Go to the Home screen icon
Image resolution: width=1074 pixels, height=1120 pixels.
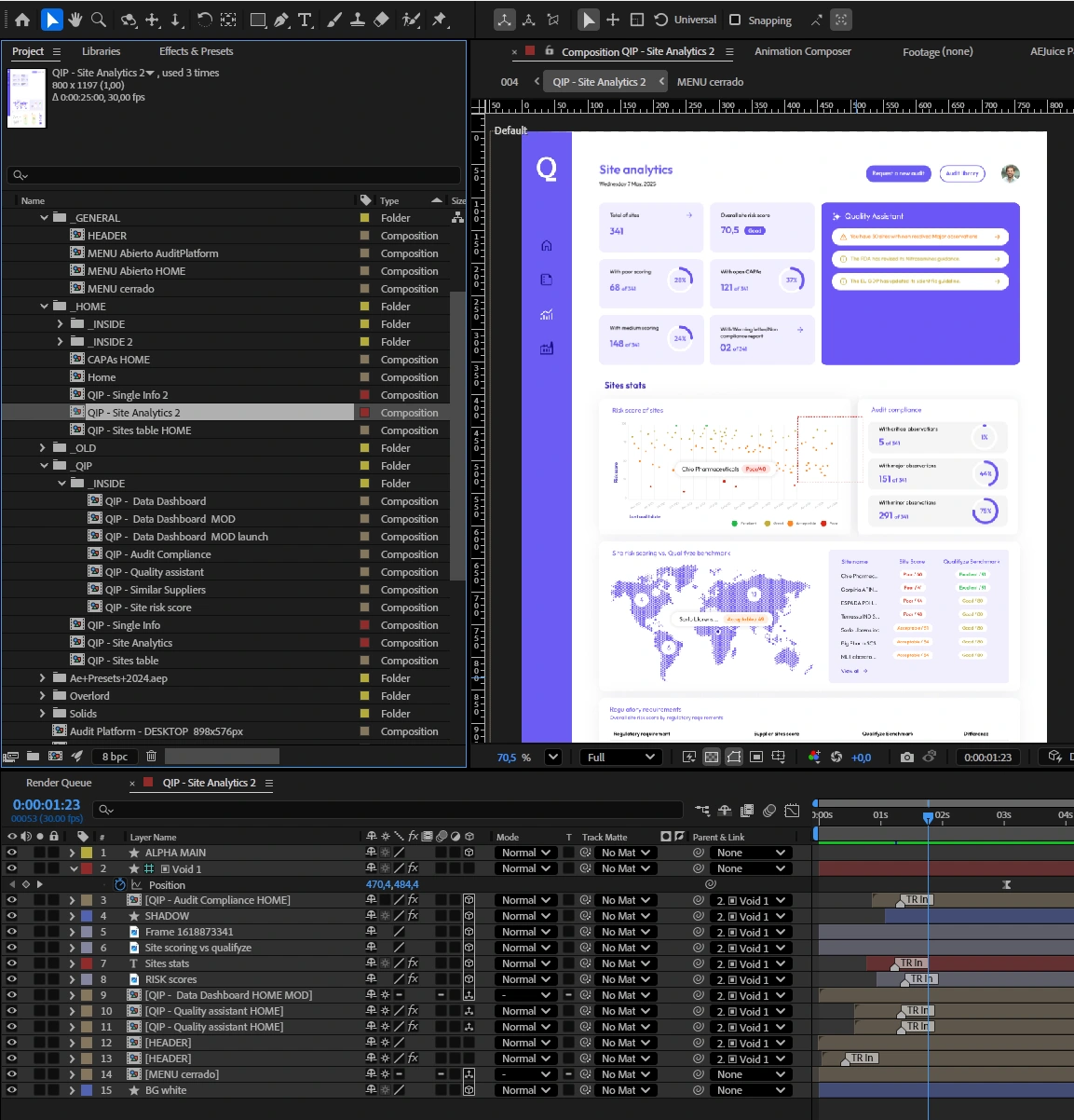pos(22,19)
